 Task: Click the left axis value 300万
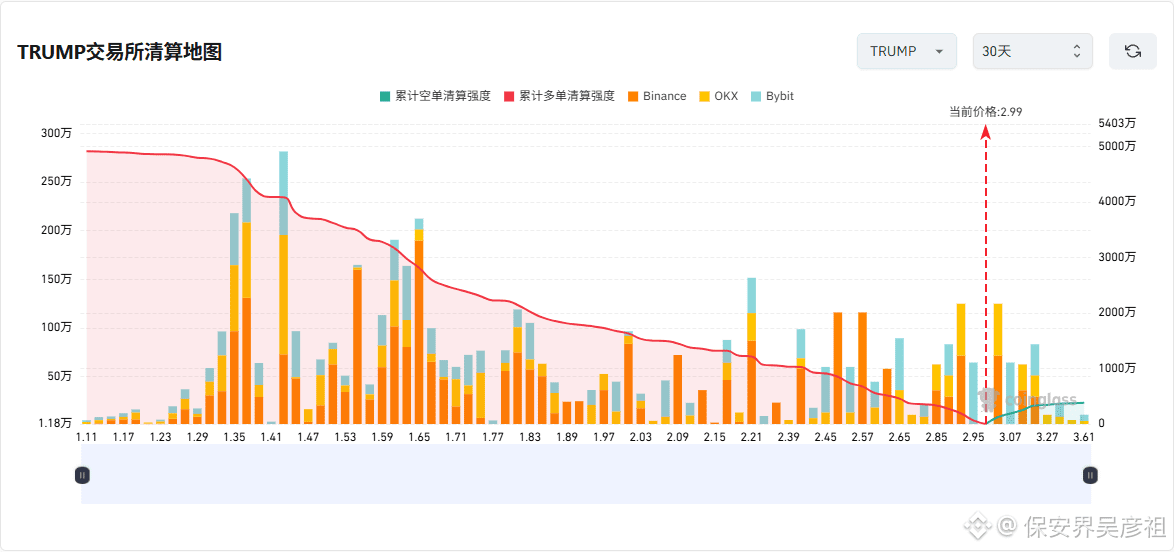coord(57,133)
